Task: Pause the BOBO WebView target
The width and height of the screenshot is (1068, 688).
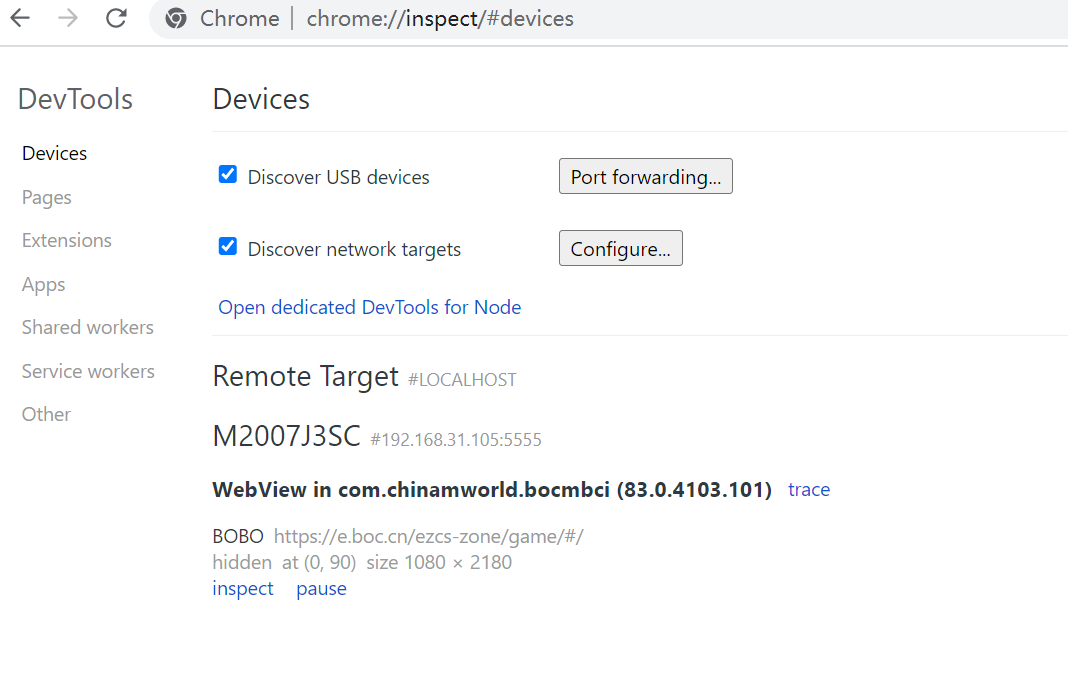Action: click(321, 588)
